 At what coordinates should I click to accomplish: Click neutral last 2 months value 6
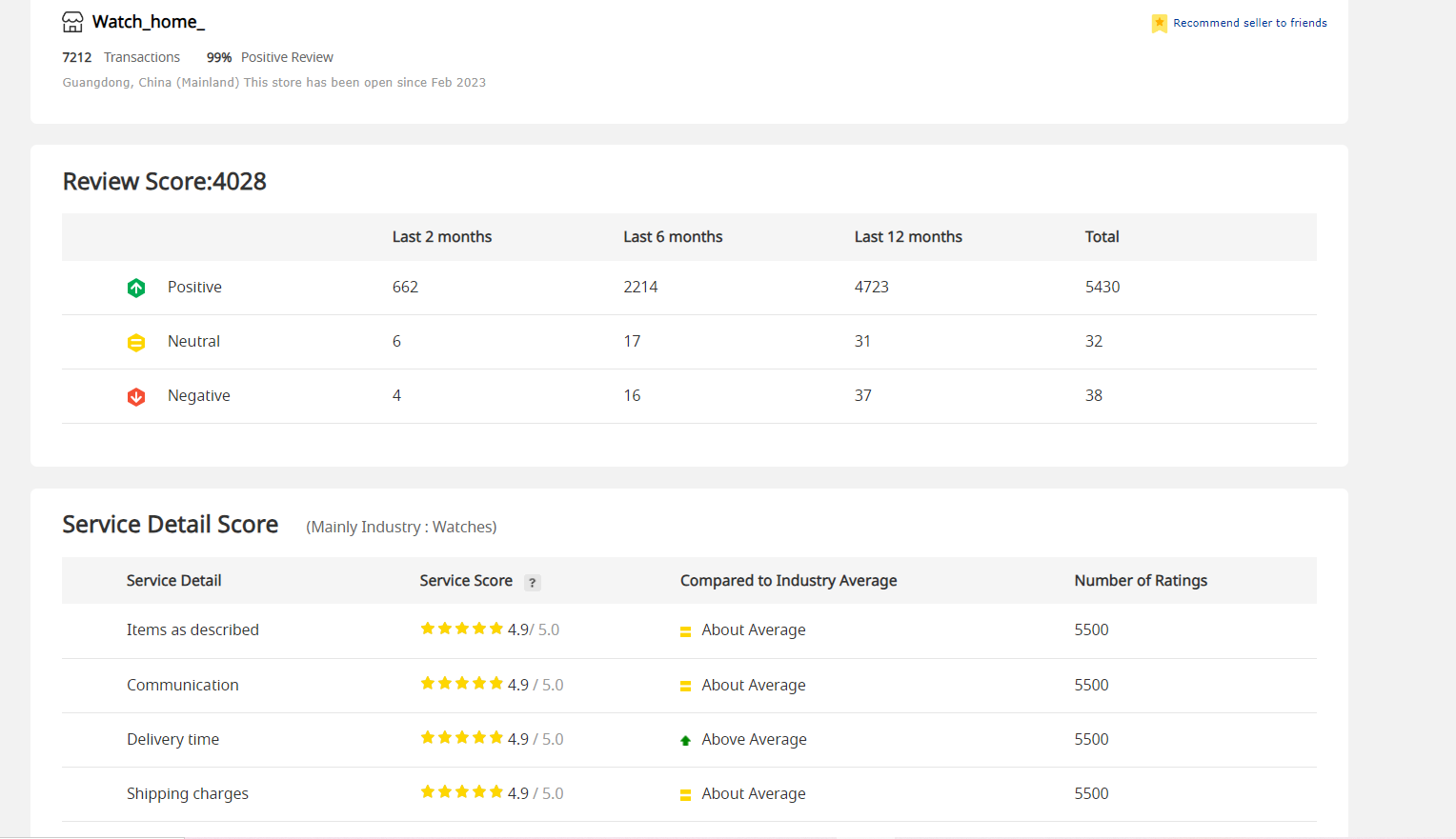[396, 342]
